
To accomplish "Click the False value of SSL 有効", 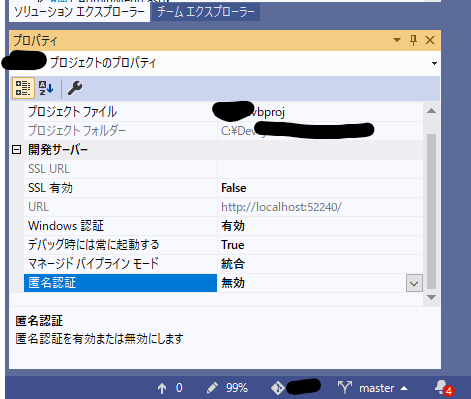I will point(234,188).
